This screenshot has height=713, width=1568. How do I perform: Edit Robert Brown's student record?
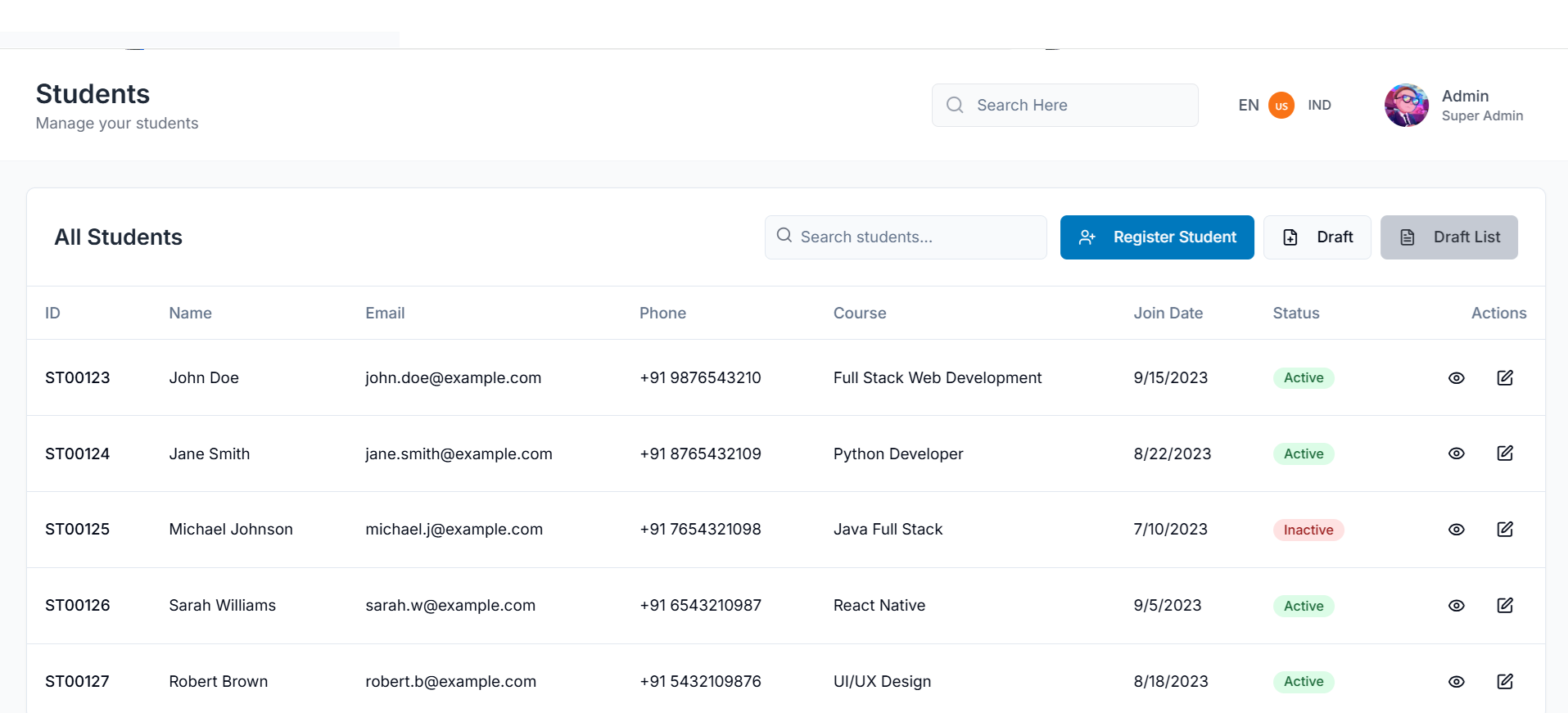pos(1504,681)
